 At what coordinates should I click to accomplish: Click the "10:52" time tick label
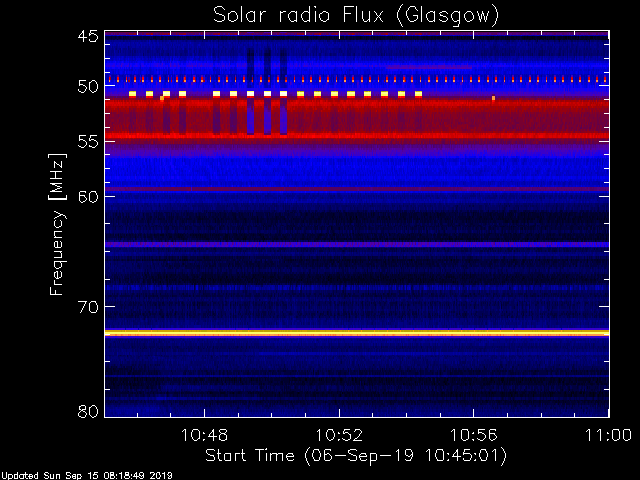pos(339,435)
